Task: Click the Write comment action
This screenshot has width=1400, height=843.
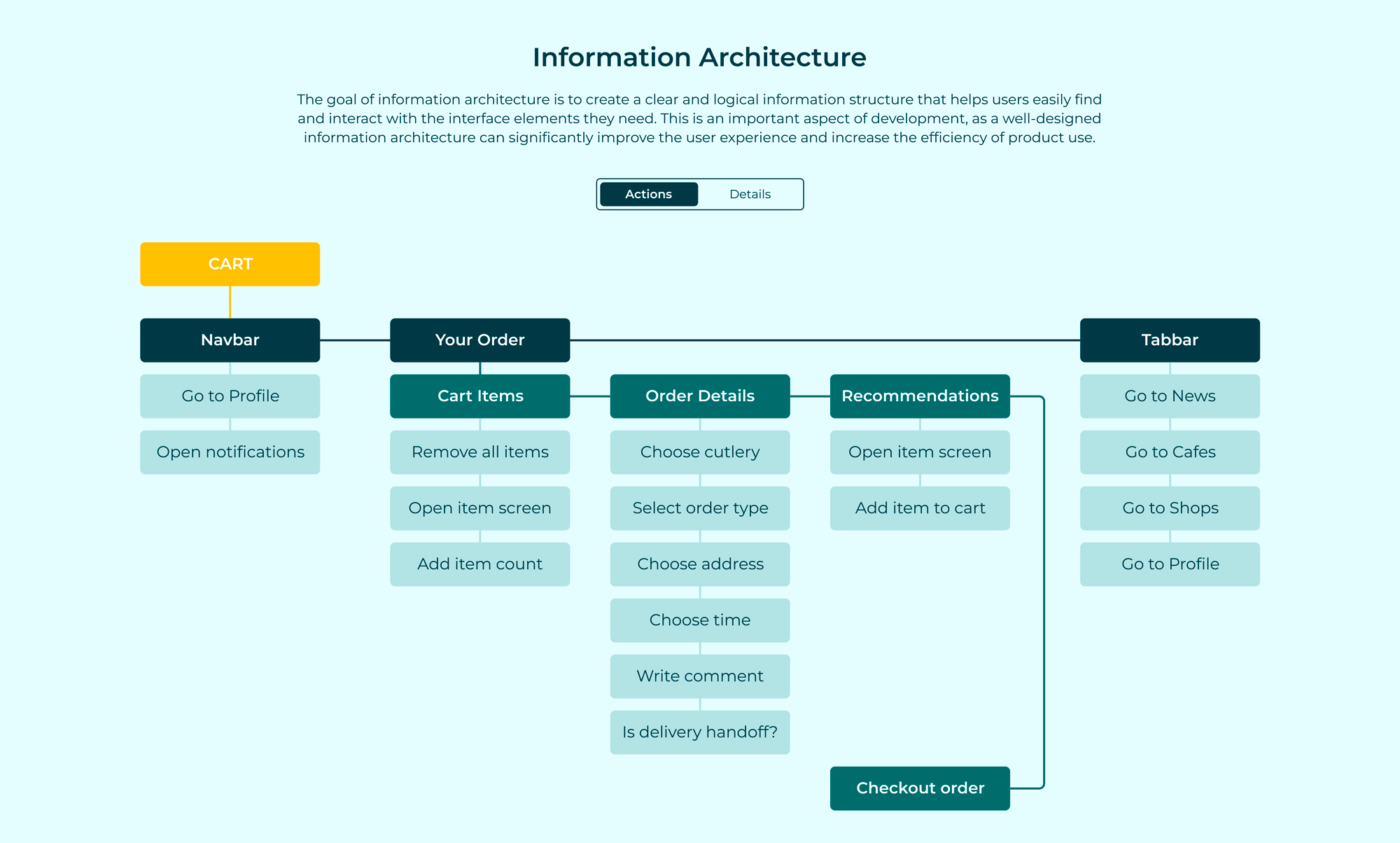Action: pyautogui.click(x=699, y=676)
